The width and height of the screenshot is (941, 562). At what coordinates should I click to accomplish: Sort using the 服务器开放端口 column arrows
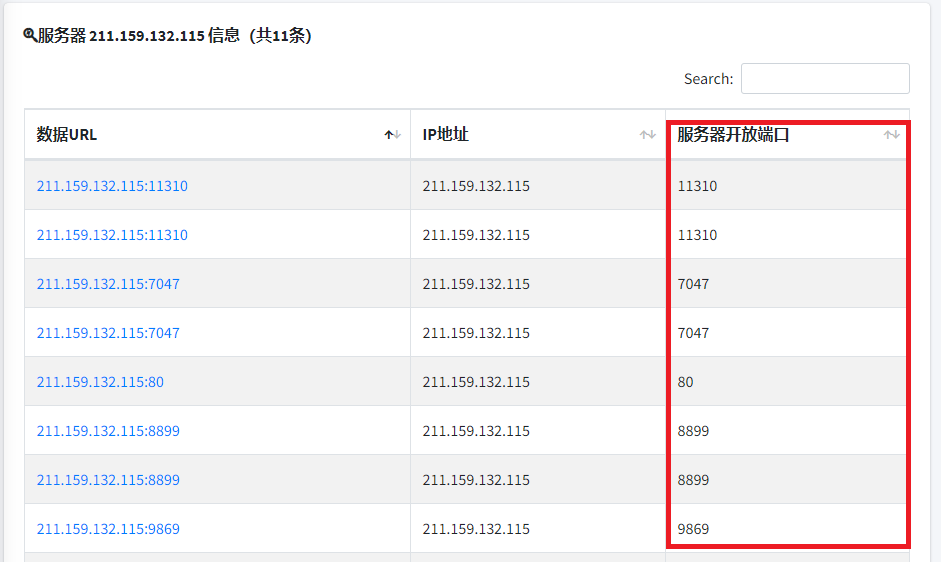point(892,134)
